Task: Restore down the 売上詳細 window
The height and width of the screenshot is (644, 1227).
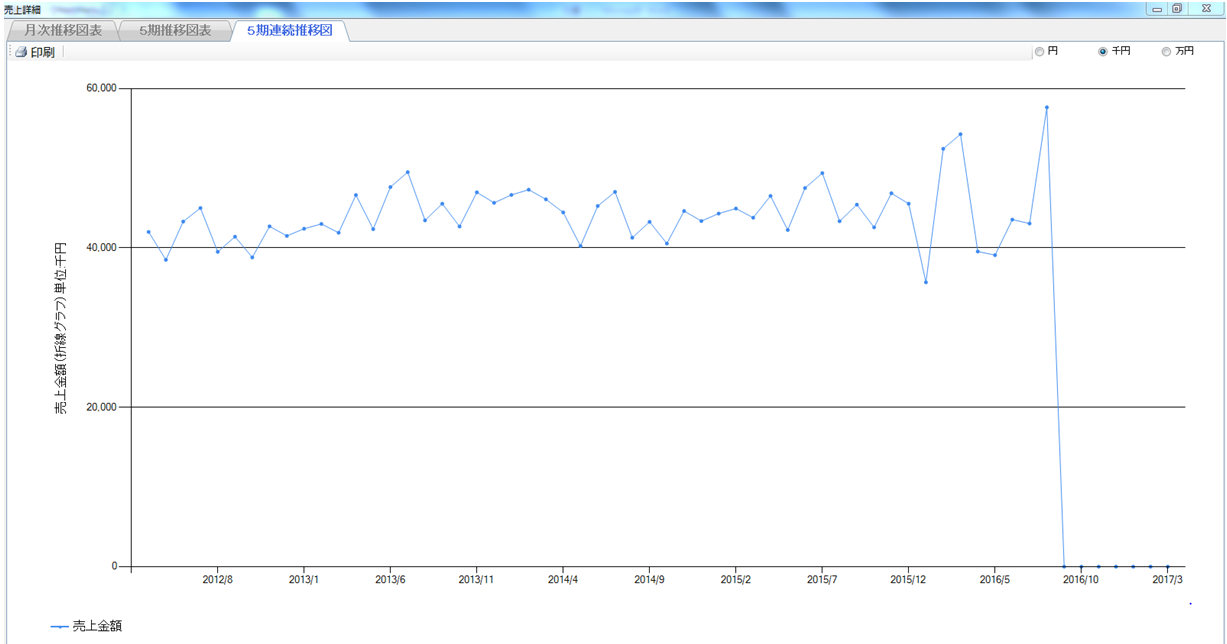Action: pos(1177,9)
